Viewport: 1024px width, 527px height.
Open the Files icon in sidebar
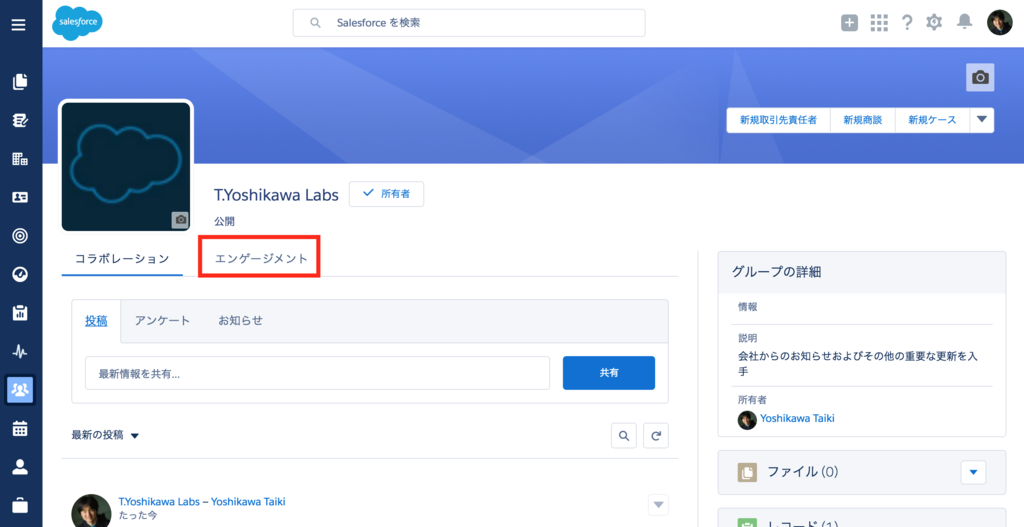(20, 82)
